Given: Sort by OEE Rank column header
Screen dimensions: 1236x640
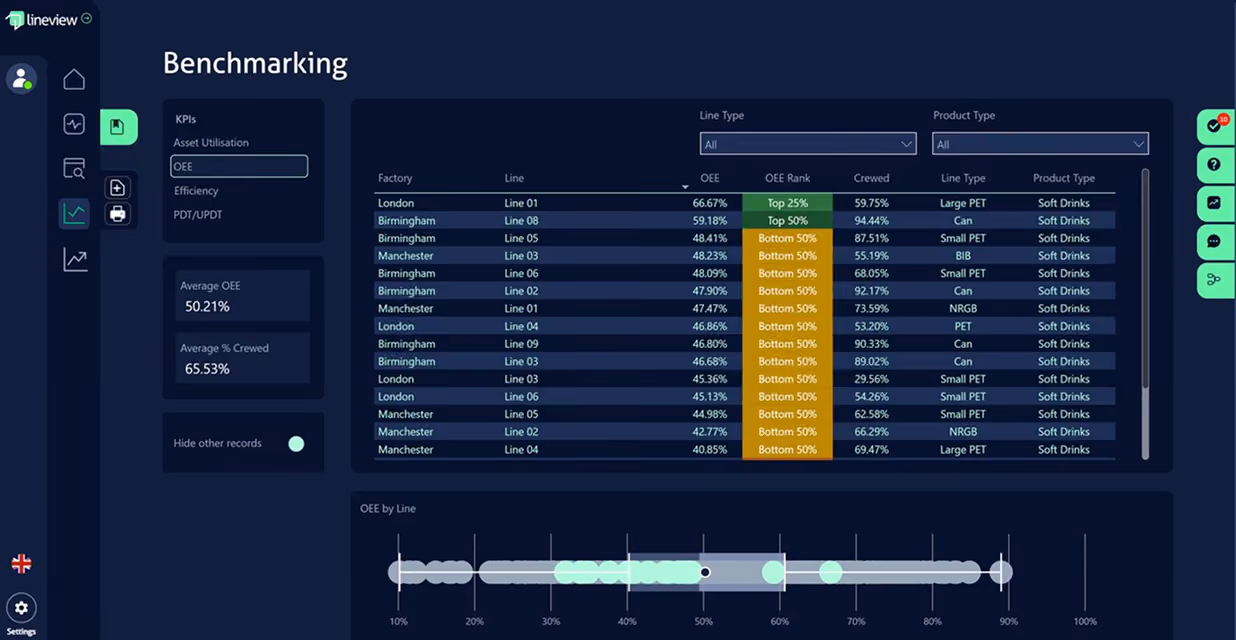Looking at the screenshot, I should click(x=787, y=178).
